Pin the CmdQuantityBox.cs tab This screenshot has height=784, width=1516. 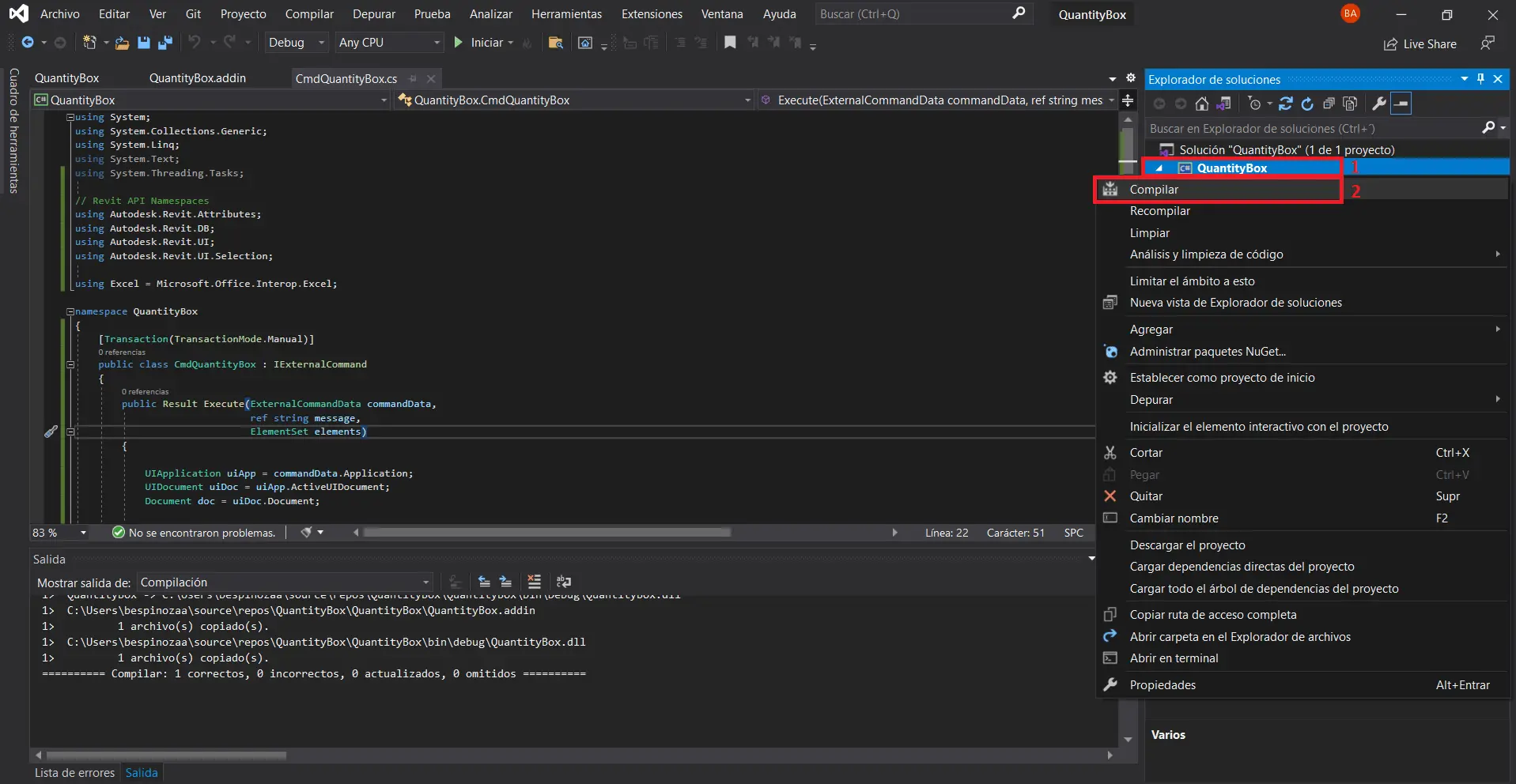point(413,78)
